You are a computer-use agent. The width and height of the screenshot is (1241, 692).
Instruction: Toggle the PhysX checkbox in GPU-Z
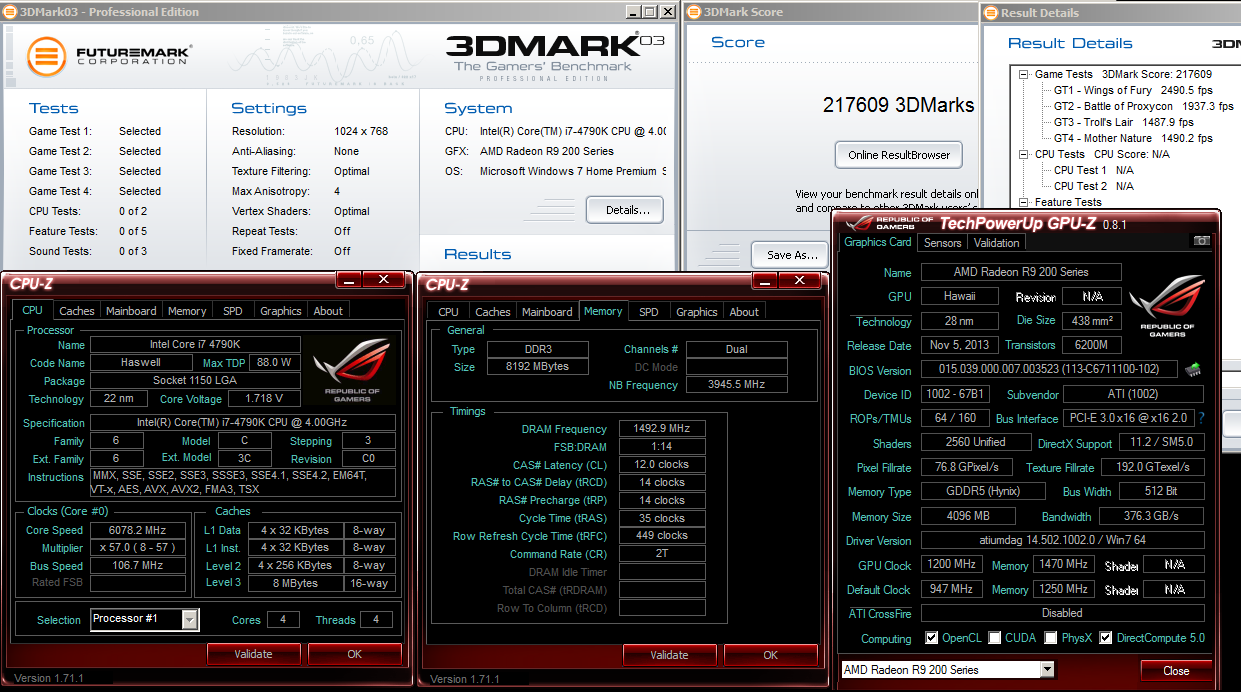[1051, 638]
